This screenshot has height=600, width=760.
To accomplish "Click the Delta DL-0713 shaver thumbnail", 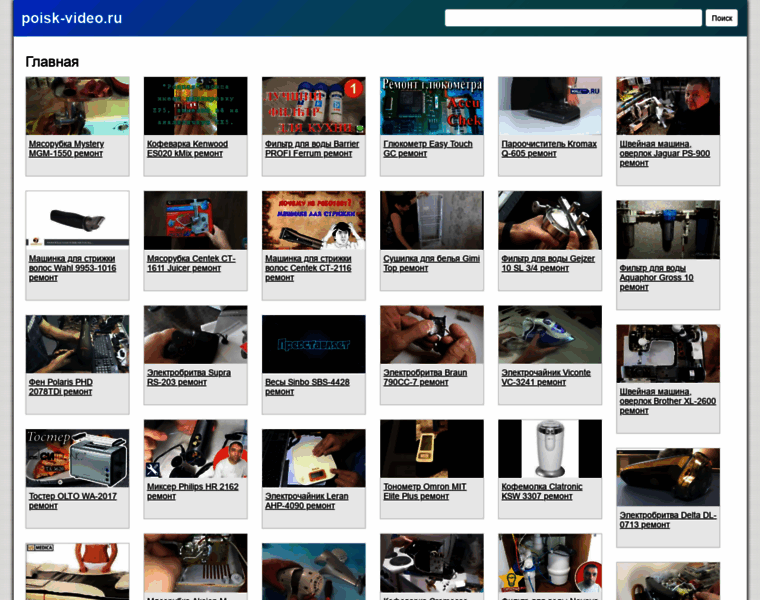I will (668, 477).
